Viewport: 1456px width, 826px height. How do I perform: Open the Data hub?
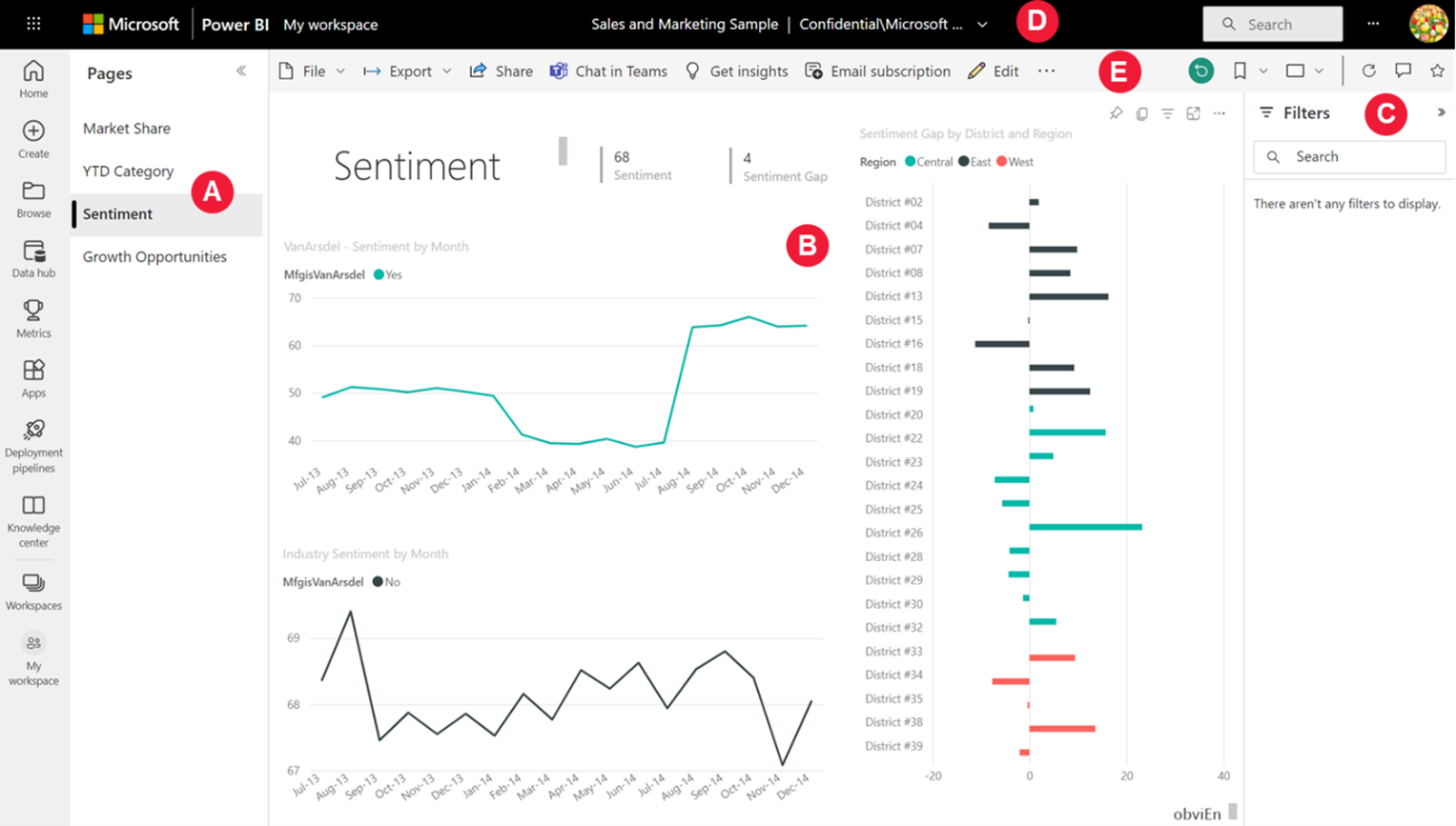34,260
